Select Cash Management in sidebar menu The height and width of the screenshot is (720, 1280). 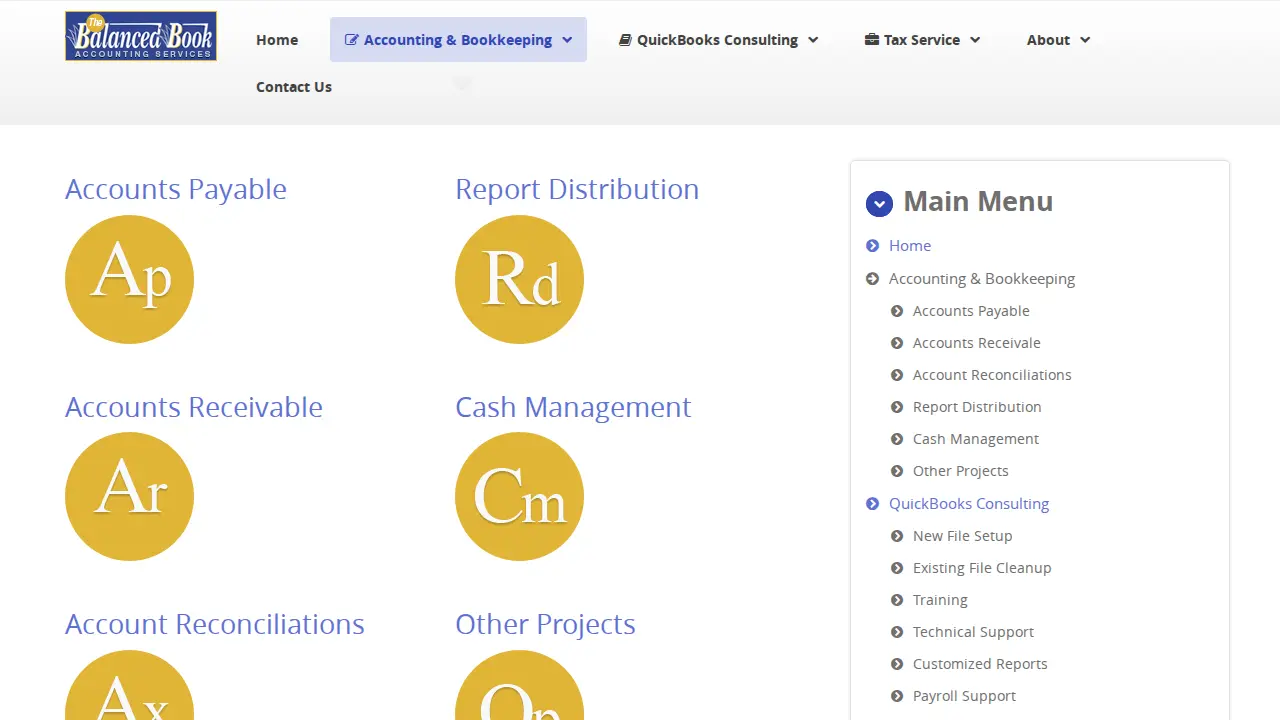click(976, 439)
